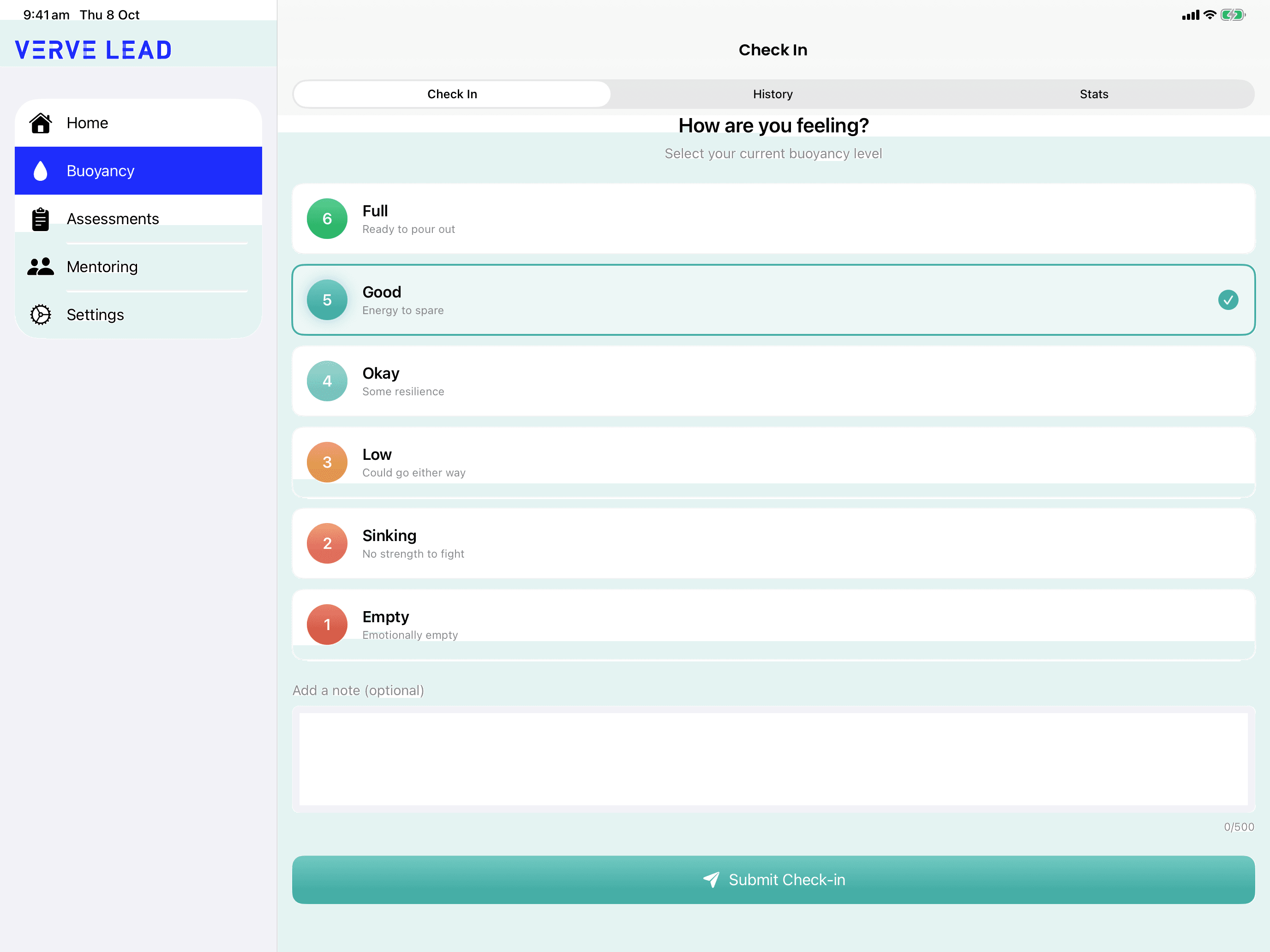Viewport: 1270px width, 952px height.
Task: Click the red number 1 circle
Action: coord(327,625)
